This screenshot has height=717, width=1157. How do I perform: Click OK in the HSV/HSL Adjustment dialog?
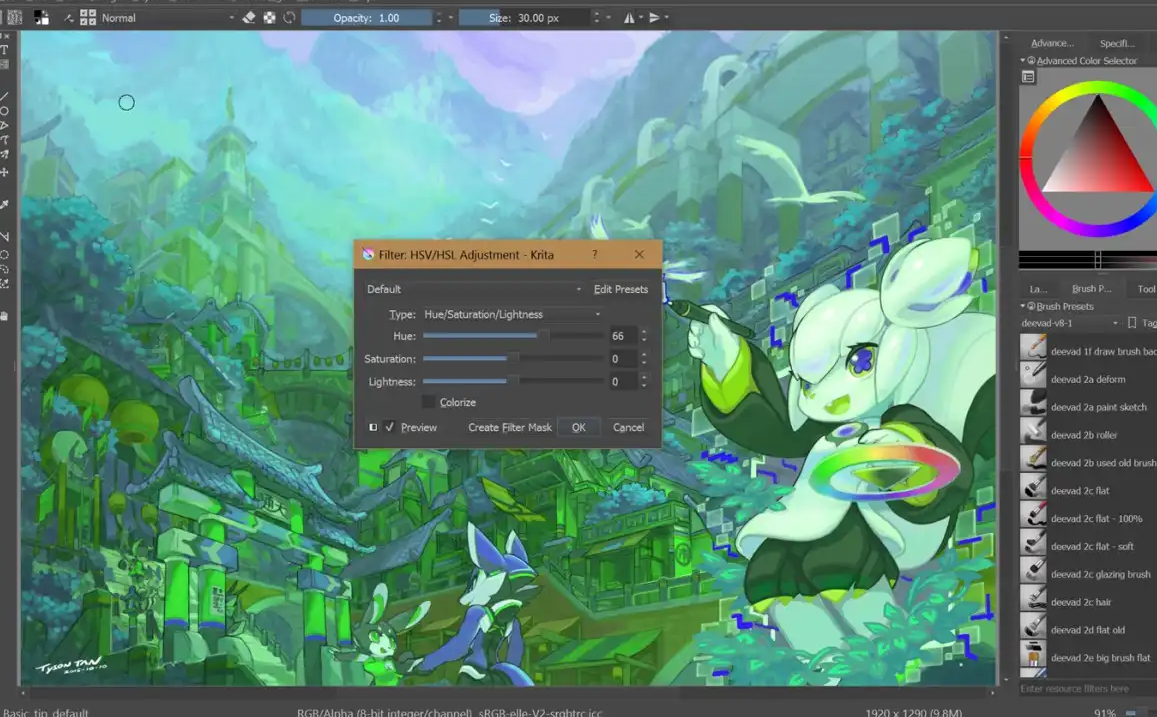[x=578, y=427]
